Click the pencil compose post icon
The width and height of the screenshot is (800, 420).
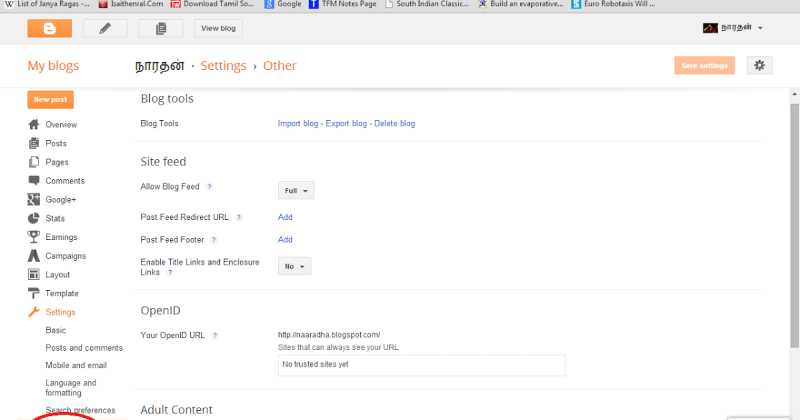click(105, 28)
